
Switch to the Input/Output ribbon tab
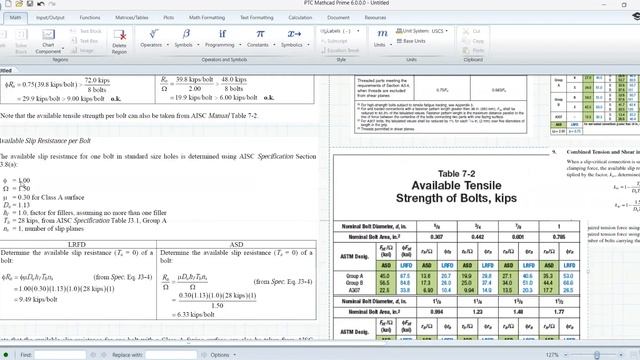(50, 18)
